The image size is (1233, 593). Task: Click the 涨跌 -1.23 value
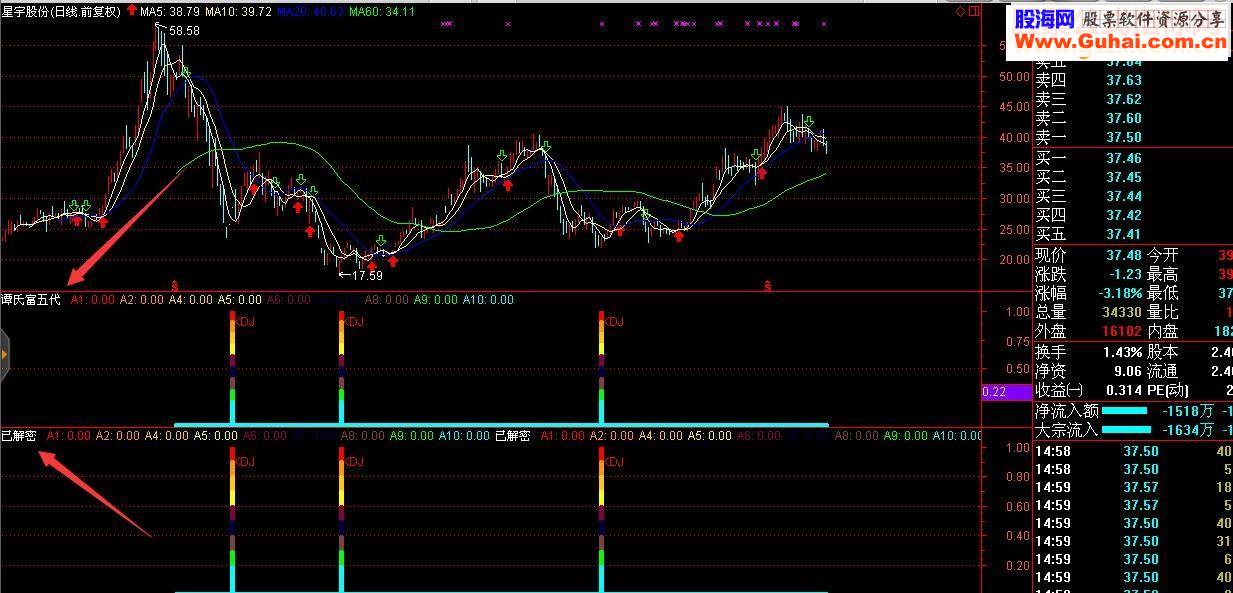pyautogui.click(x=1125, y=274)
